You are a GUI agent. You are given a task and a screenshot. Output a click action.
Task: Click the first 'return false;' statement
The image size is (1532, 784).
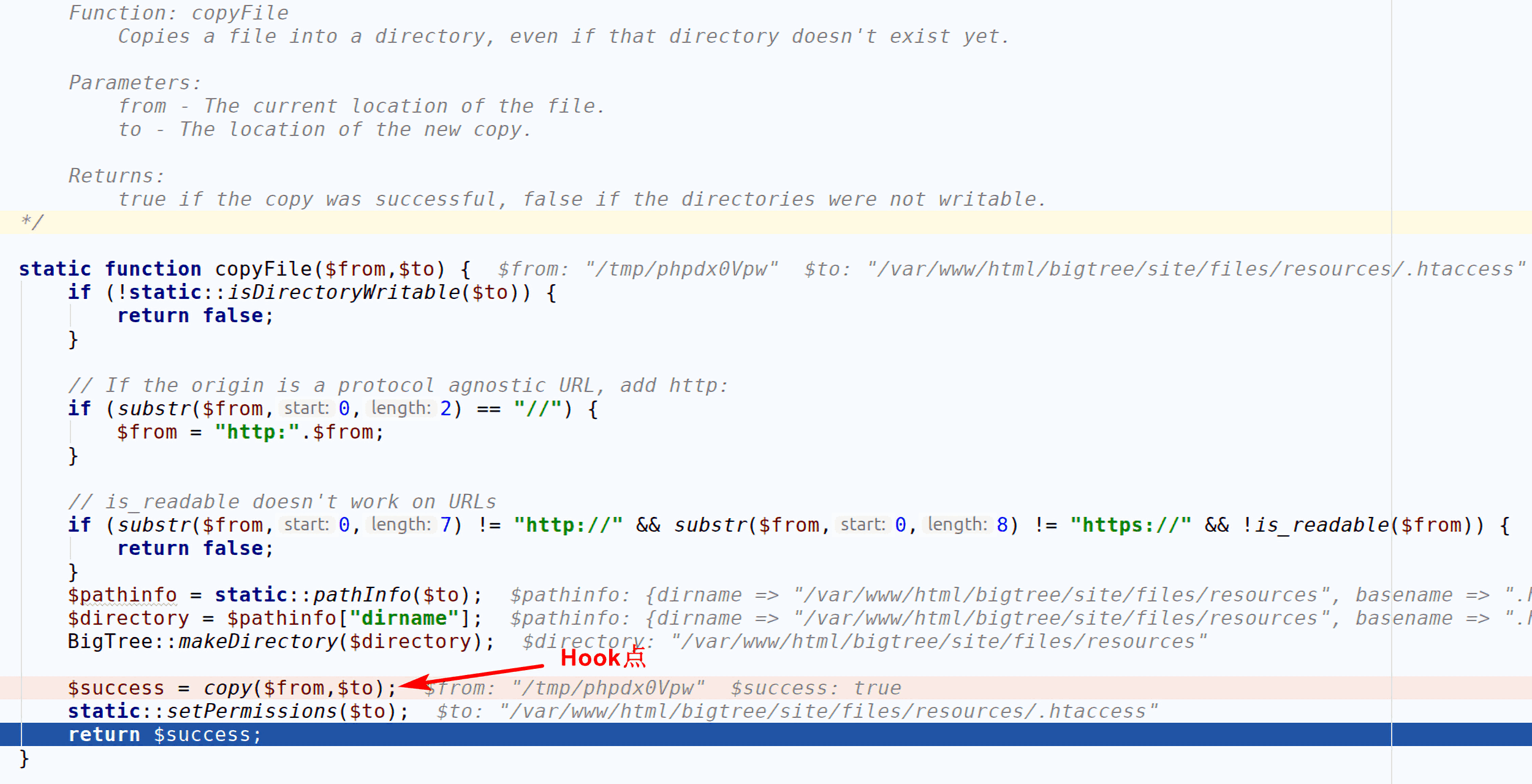pos(195,315)
